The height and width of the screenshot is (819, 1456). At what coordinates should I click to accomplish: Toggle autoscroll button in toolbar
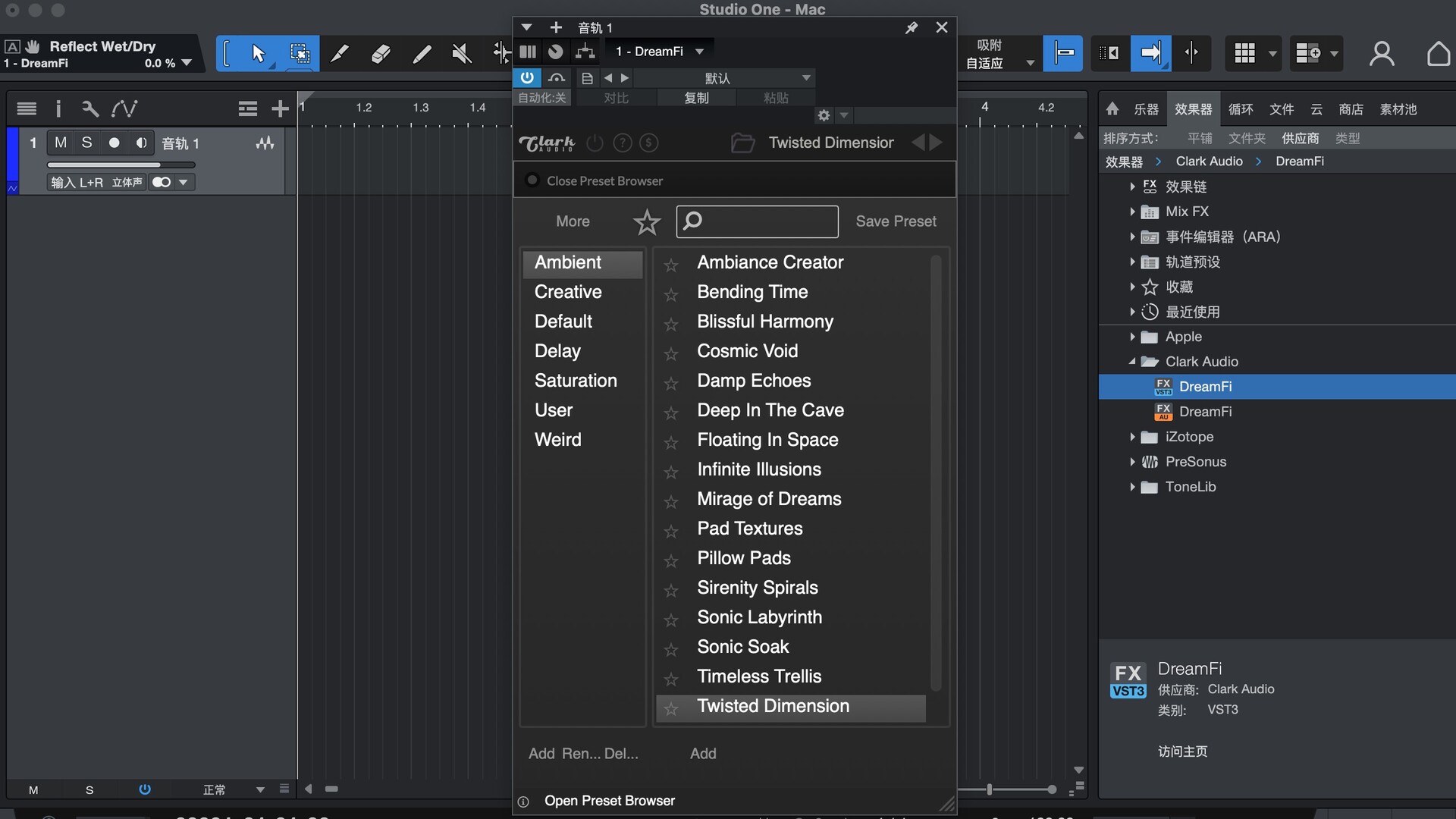click(1150, 53)
